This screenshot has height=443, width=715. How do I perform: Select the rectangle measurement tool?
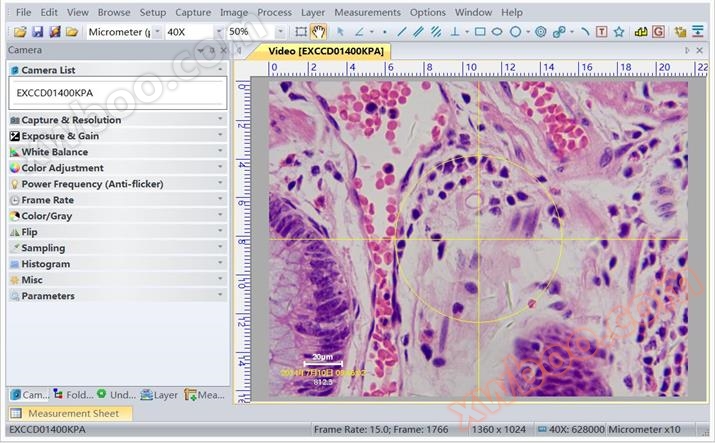click(x=479, y=32)
